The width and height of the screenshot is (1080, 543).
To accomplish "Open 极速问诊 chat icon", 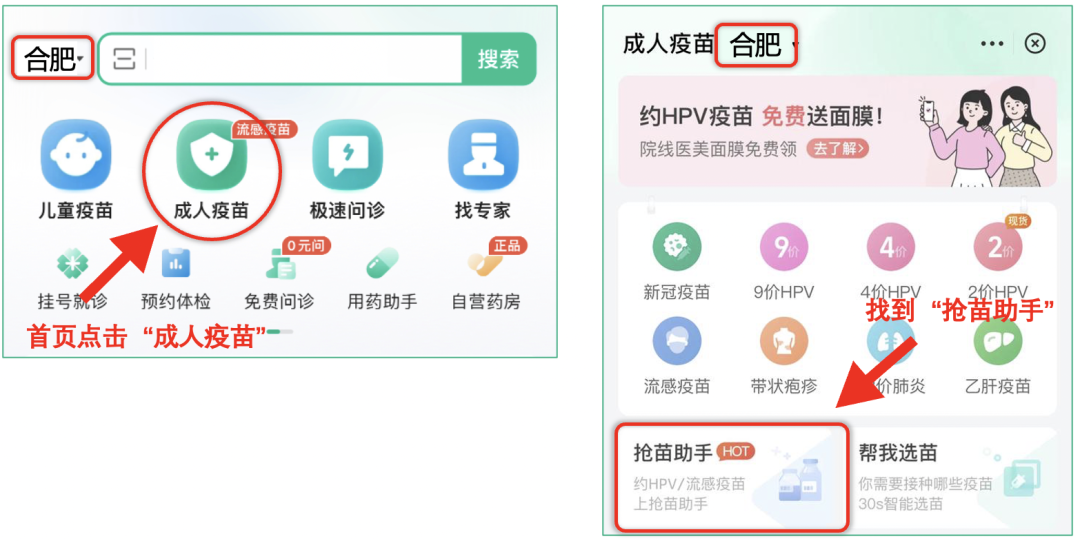I will 347,154.
